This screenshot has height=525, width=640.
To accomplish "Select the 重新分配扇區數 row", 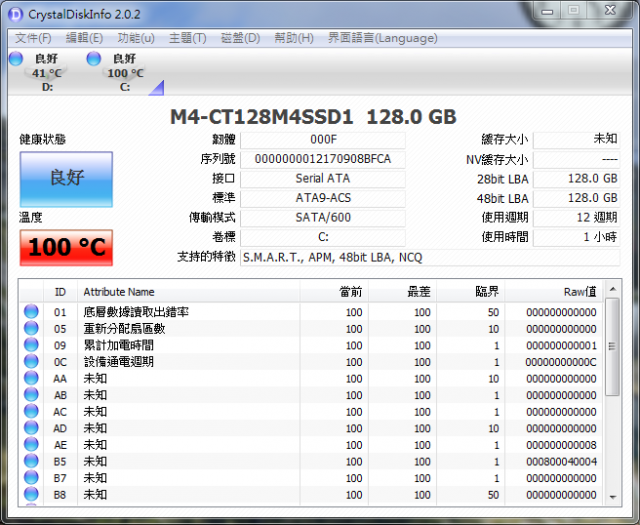I will (x=311, y=329).
